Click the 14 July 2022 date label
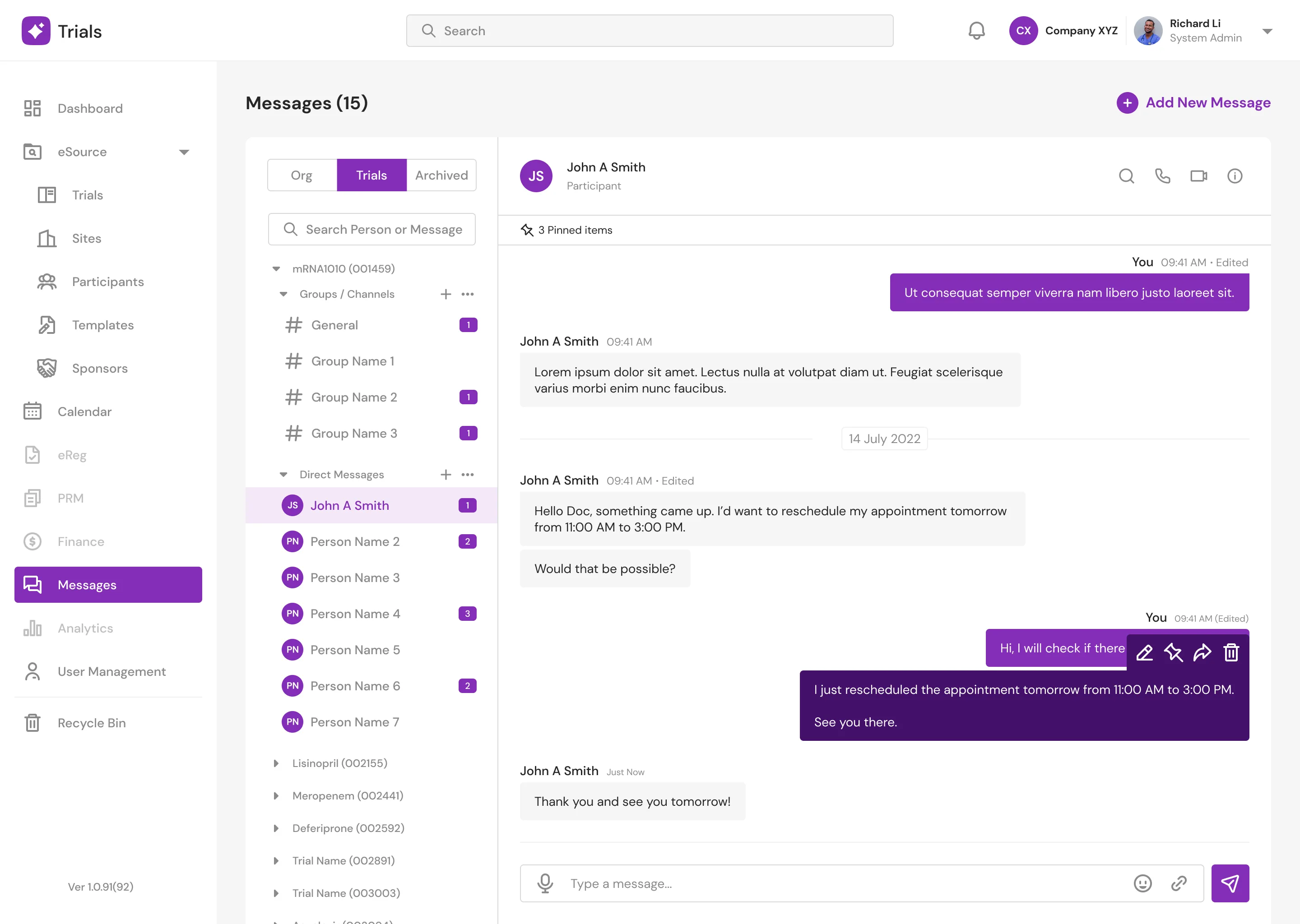 point(885,439)
